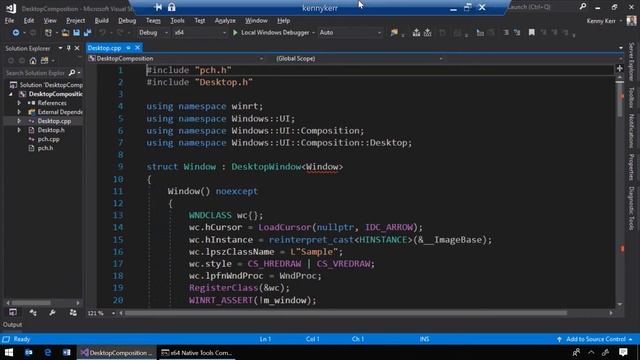Click in the Search Solution Explorer box

[x=36, y=73]
